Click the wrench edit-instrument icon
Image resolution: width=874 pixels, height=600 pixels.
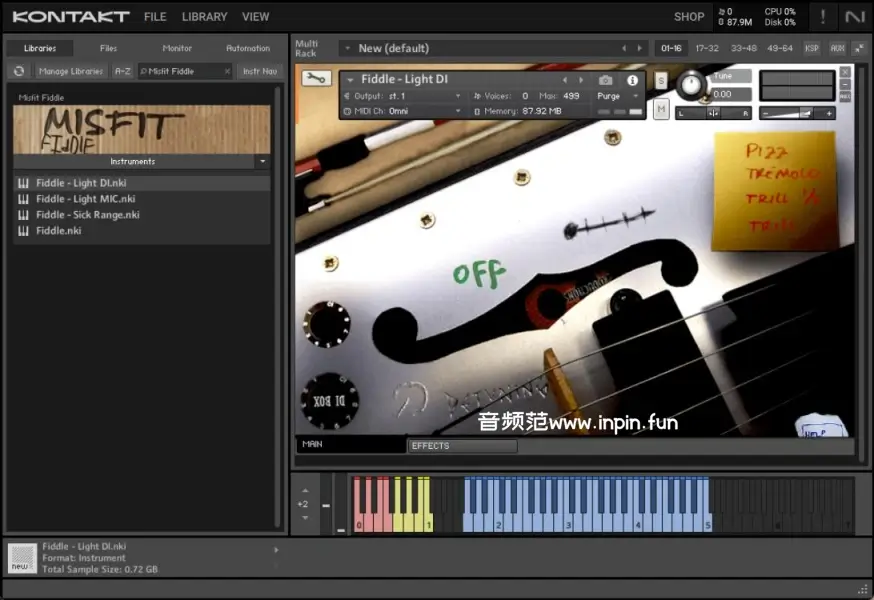[315, 79]
